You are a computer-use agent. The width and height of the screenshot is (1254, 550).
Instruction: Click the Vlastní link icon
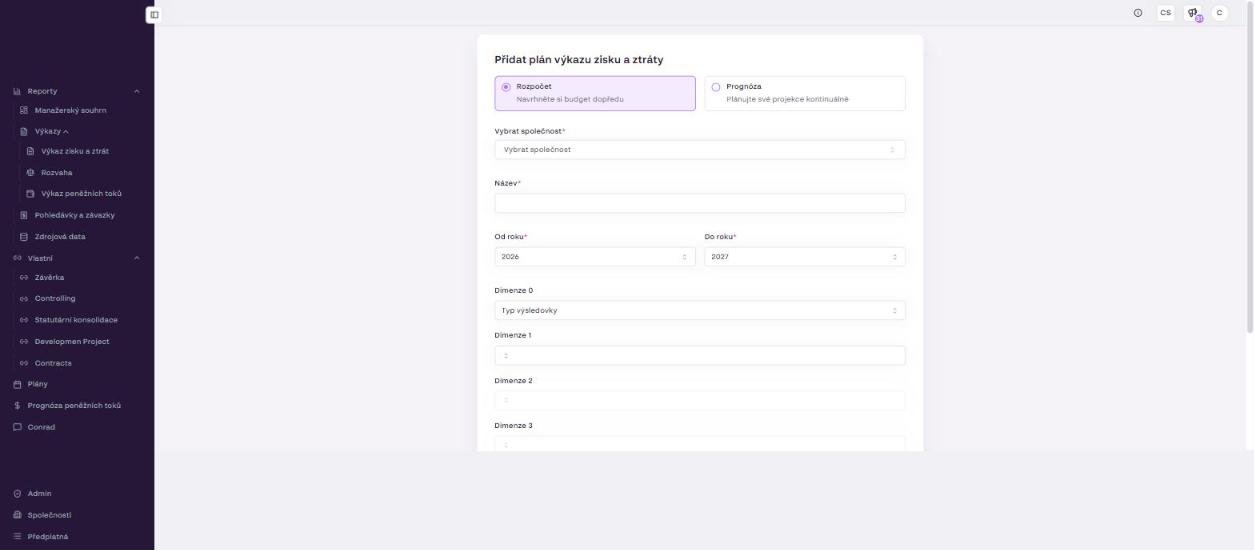17,258
